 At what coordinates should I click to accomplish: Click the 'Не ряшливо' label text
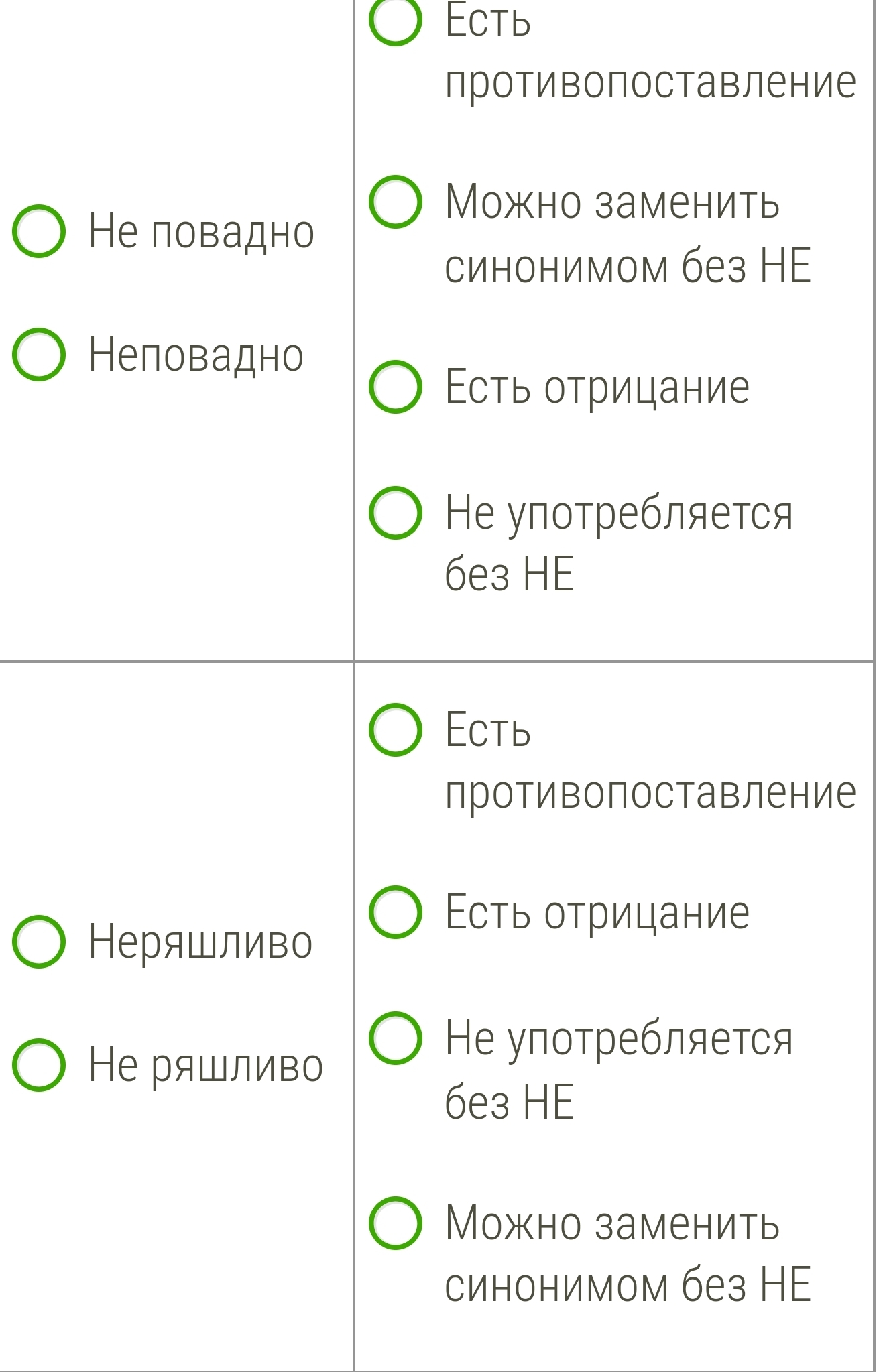pyautogui.click(x=206, y=1066)
